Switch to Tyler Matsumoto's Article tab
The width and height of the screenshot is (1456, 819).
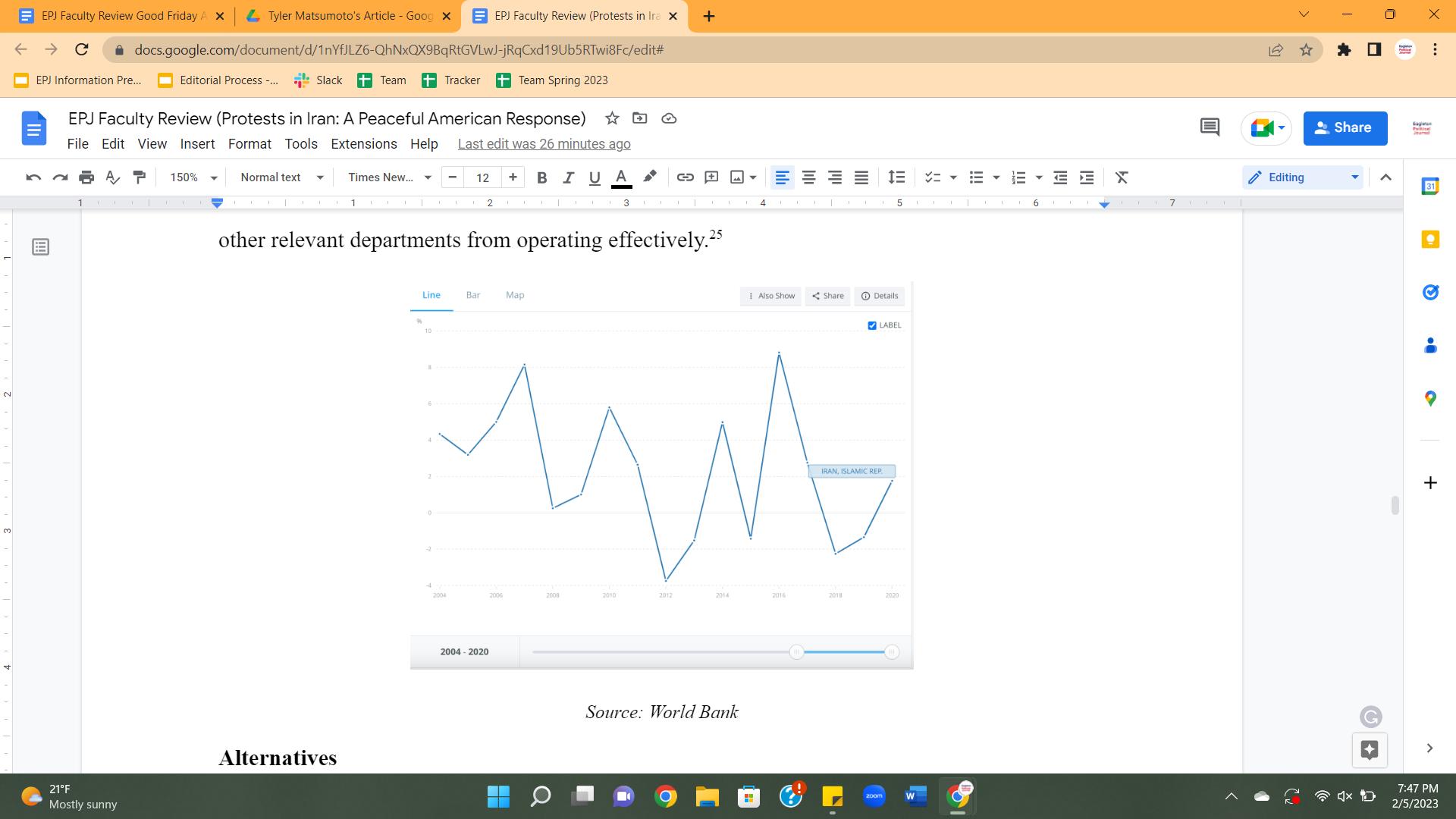click(x=347, y=16)
